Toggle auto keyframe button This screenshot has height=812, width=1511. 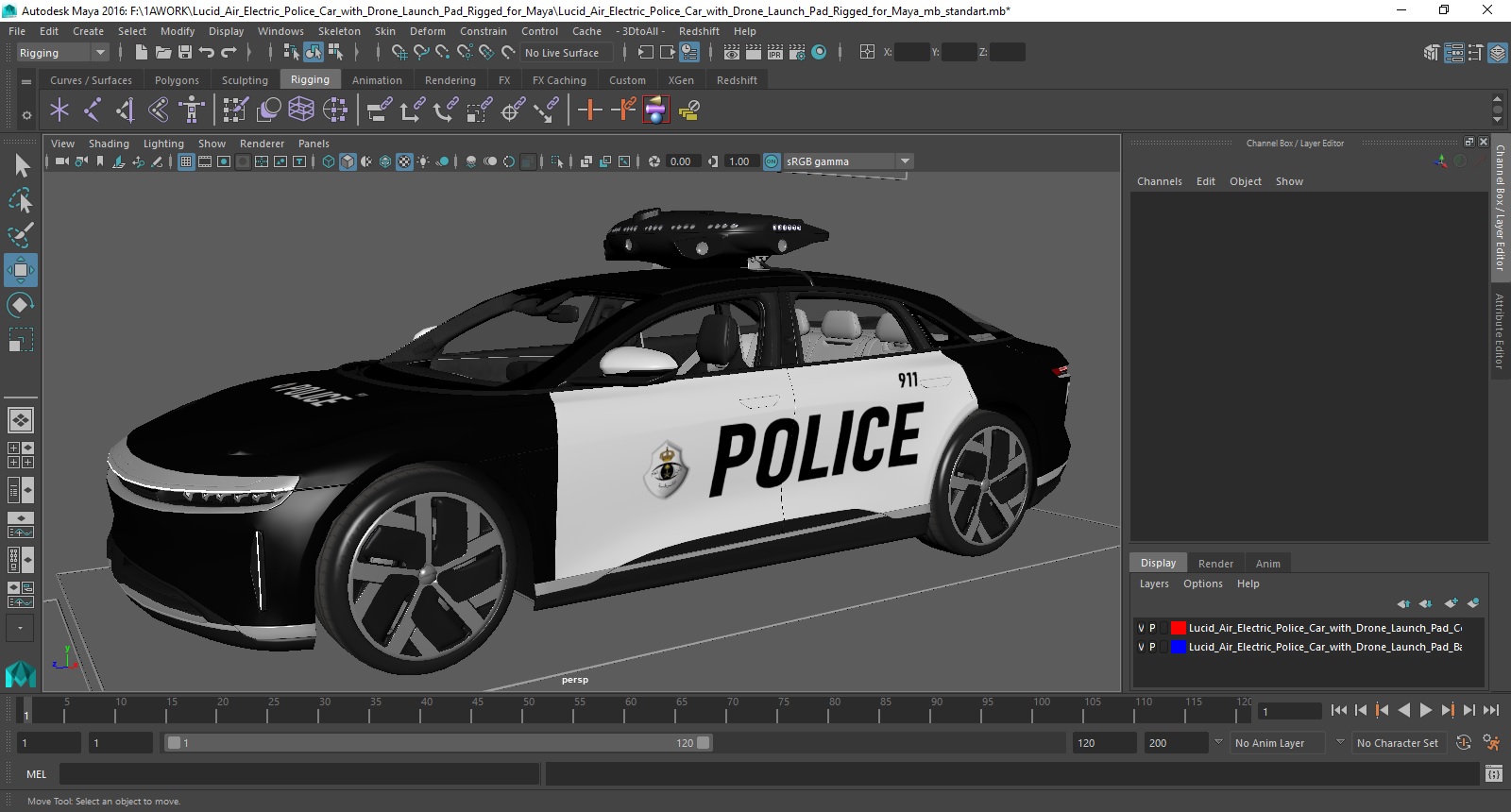1464,743
